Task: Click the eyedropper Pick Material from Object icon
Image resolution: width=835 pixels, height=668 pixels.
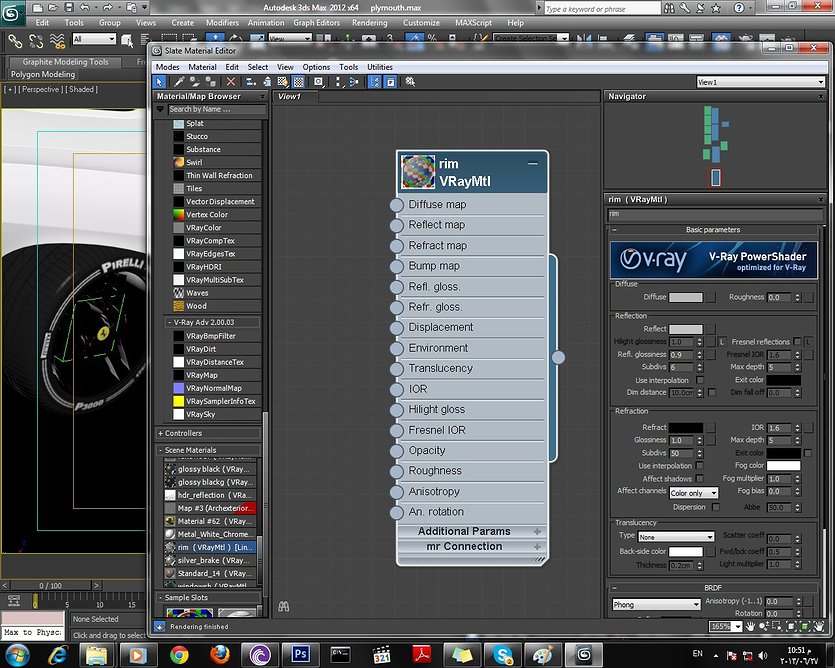Action: pos(178,82)
